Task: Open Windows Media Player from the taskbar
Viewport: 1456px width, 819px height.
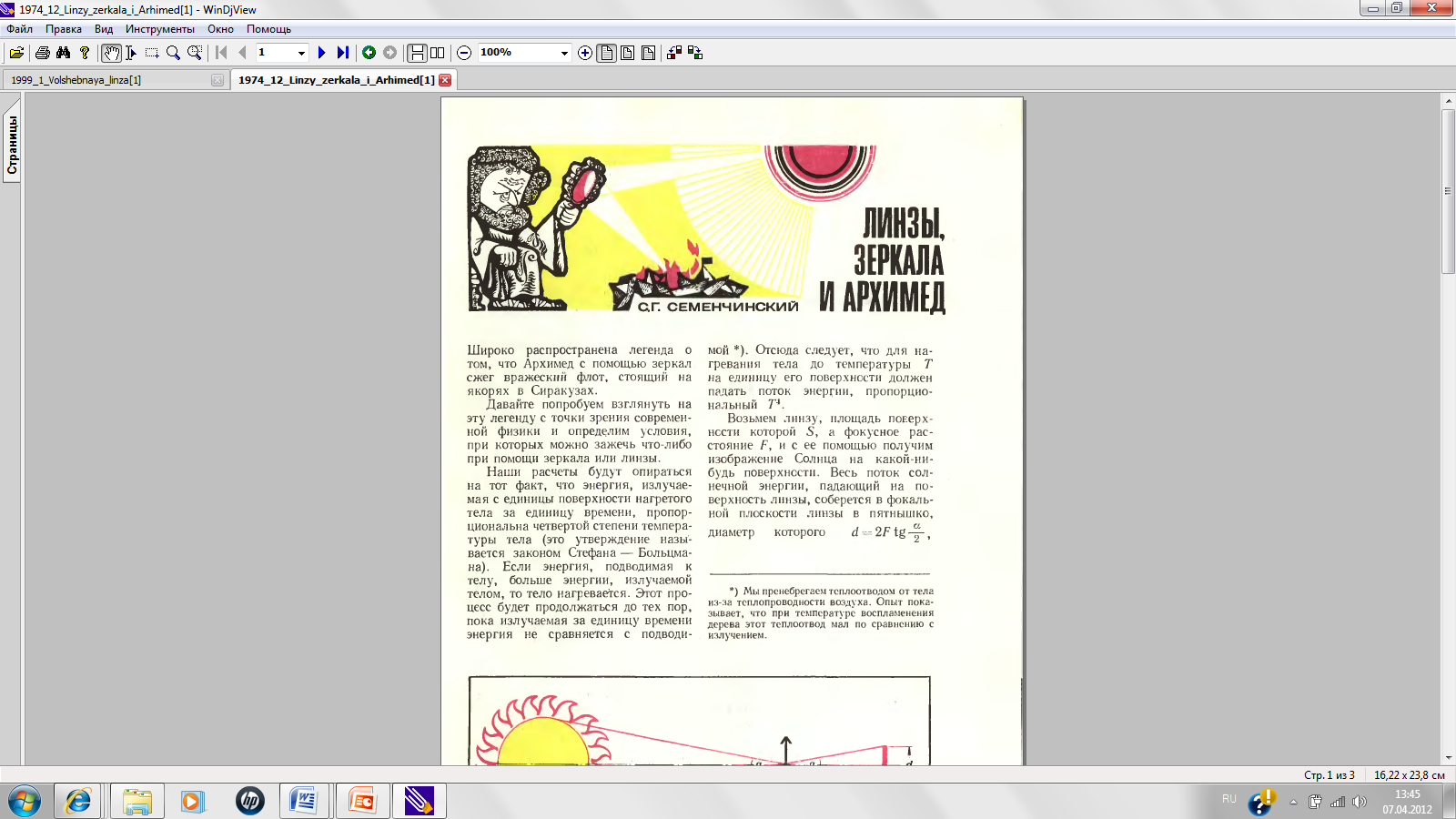Action: (192, 801)
